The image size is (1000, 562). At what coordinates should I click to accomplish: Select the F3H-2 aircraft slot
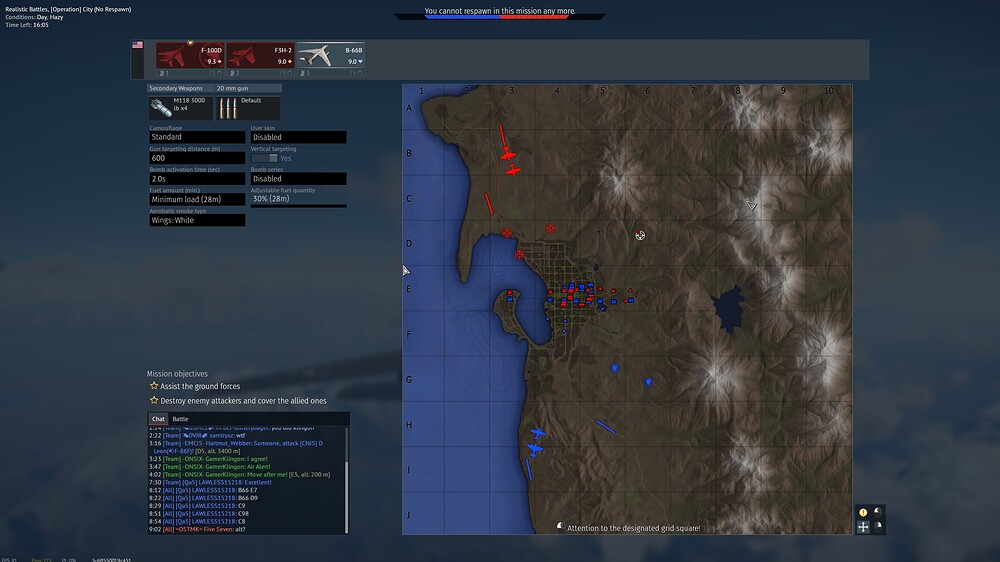[x=260, y=59]
